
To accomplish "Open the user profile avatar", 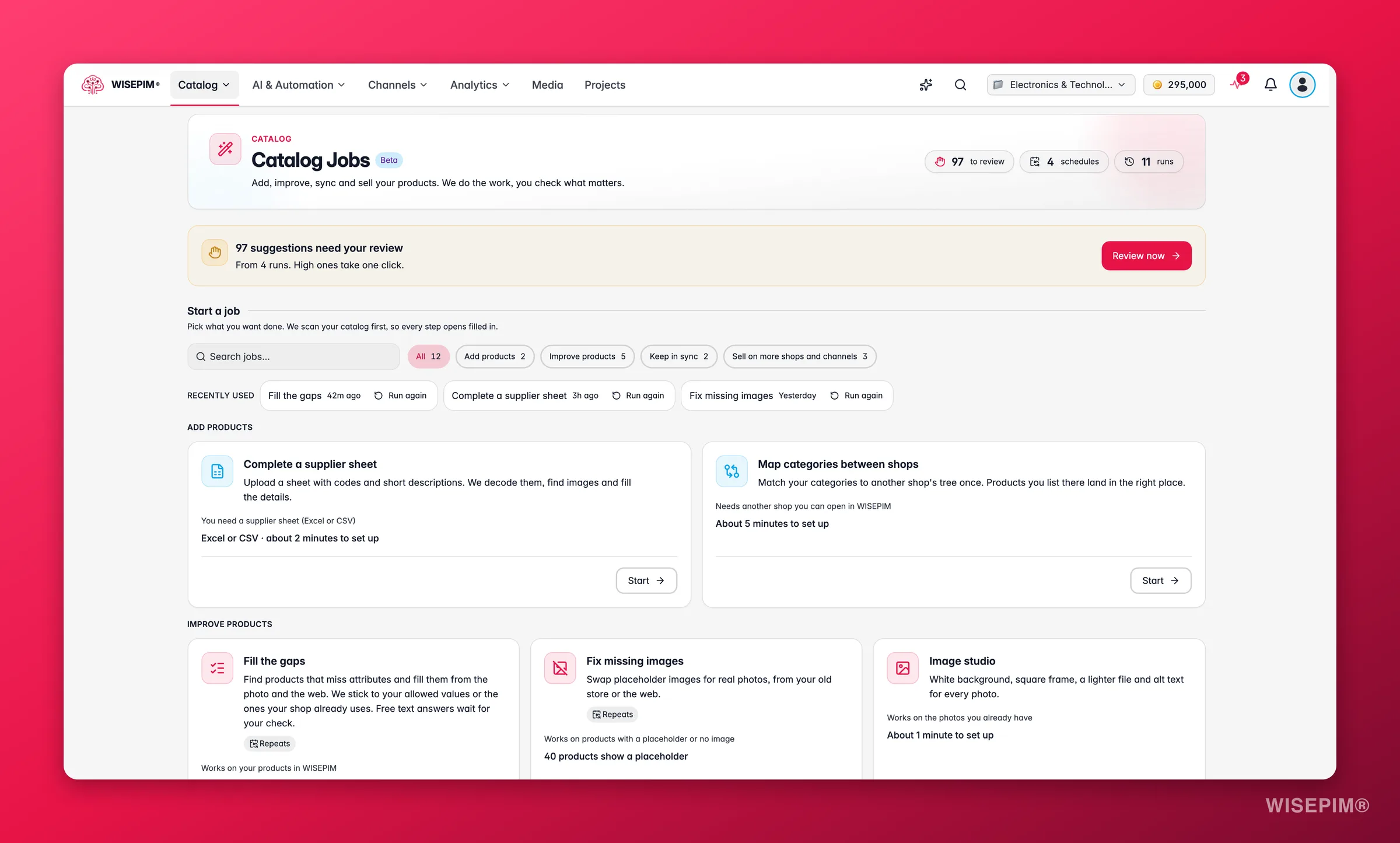I will point(1302,85).
